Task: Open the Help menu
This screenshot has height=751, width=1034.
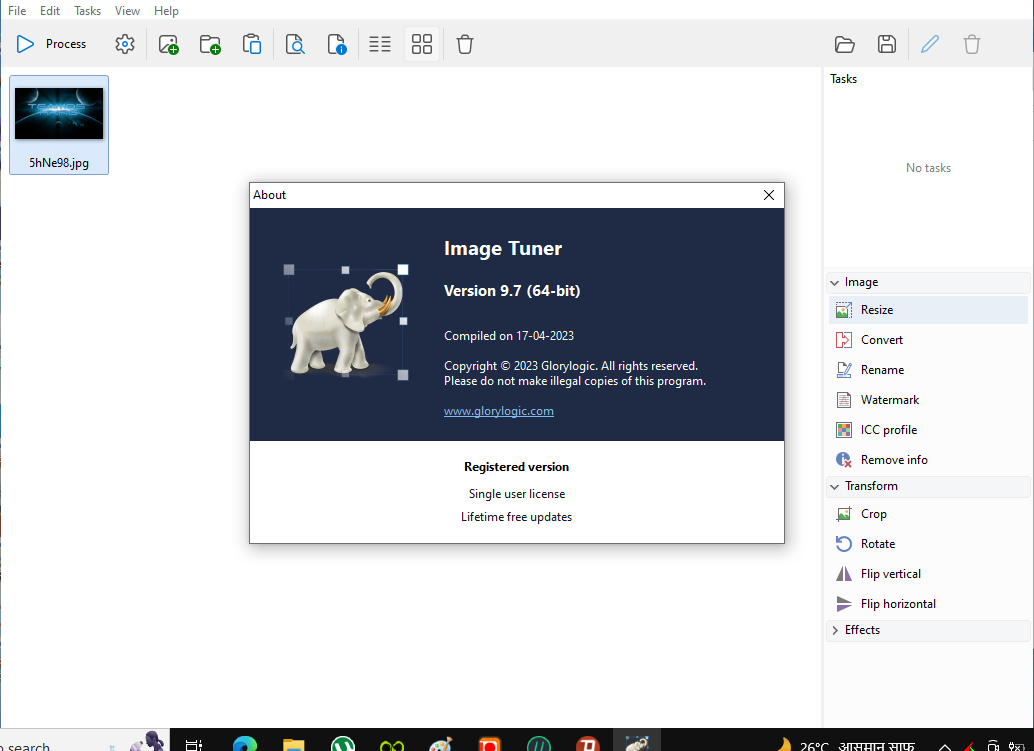Action: click(166, 11)
